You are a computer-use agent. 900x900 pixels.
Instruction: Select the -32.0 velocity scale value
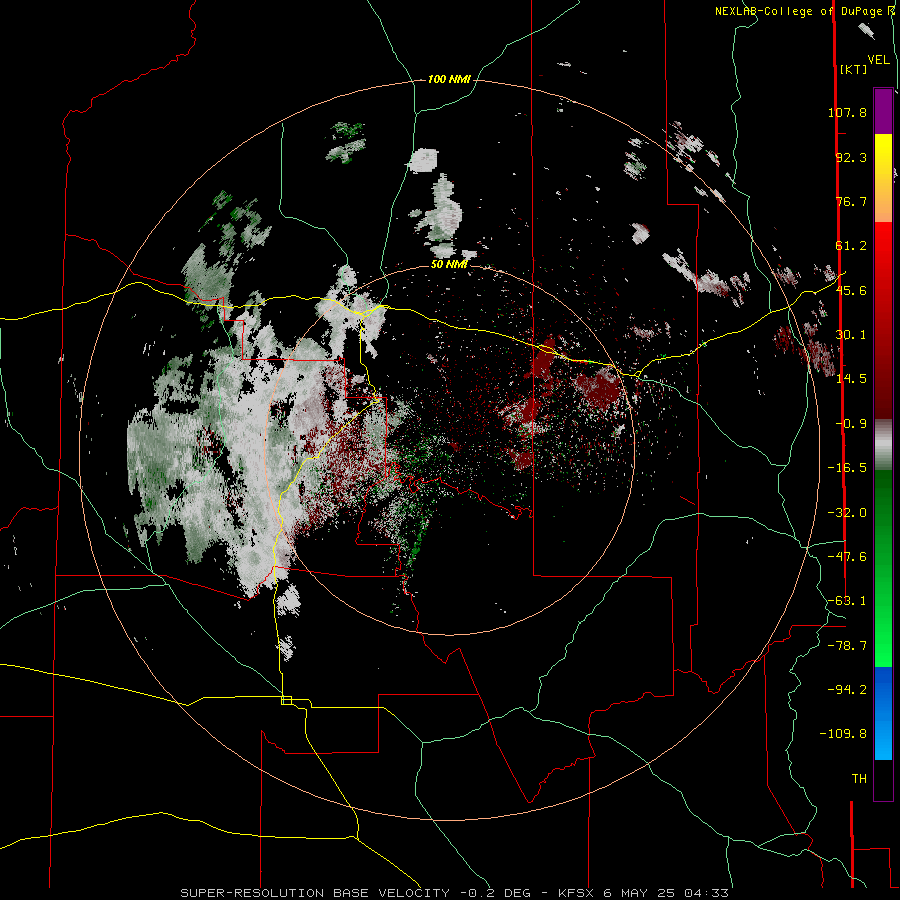click(x=847, y=512)
